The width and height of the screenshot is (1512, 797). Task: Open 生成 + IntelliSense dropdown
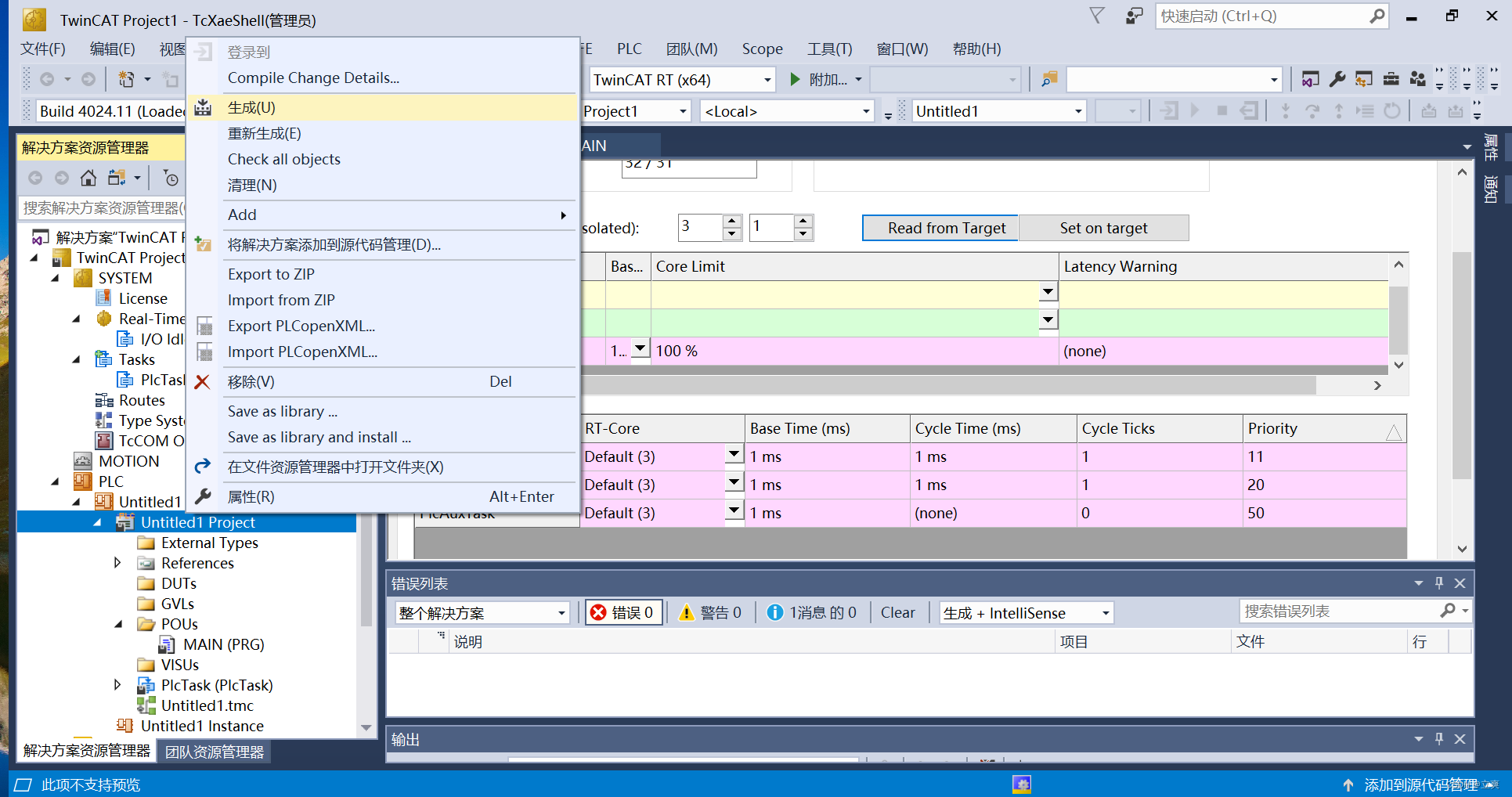[1026, 612]
